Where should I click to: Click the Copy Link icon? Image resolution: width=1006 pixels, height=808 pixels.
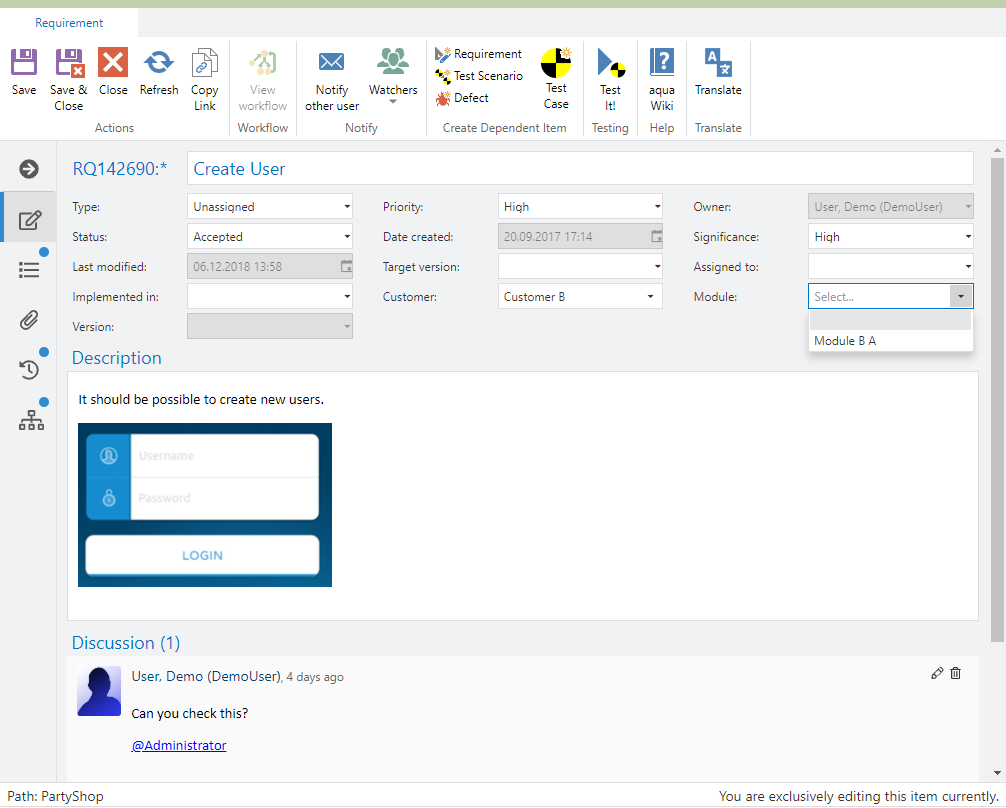pos(205,64)
